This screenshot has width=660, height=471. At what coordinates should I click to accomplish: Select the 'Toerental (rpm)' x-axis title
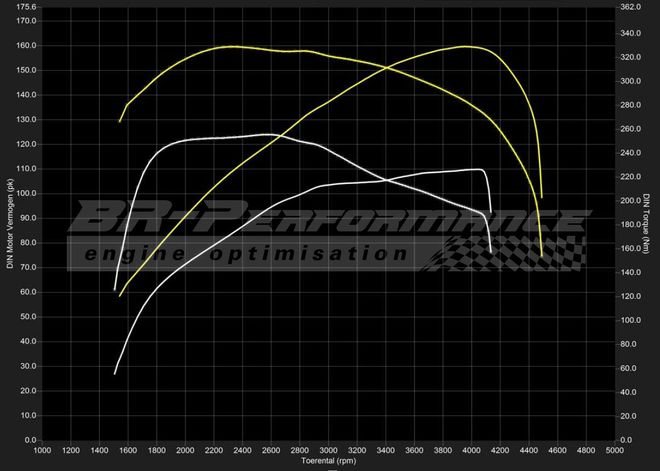coord(328,462)
